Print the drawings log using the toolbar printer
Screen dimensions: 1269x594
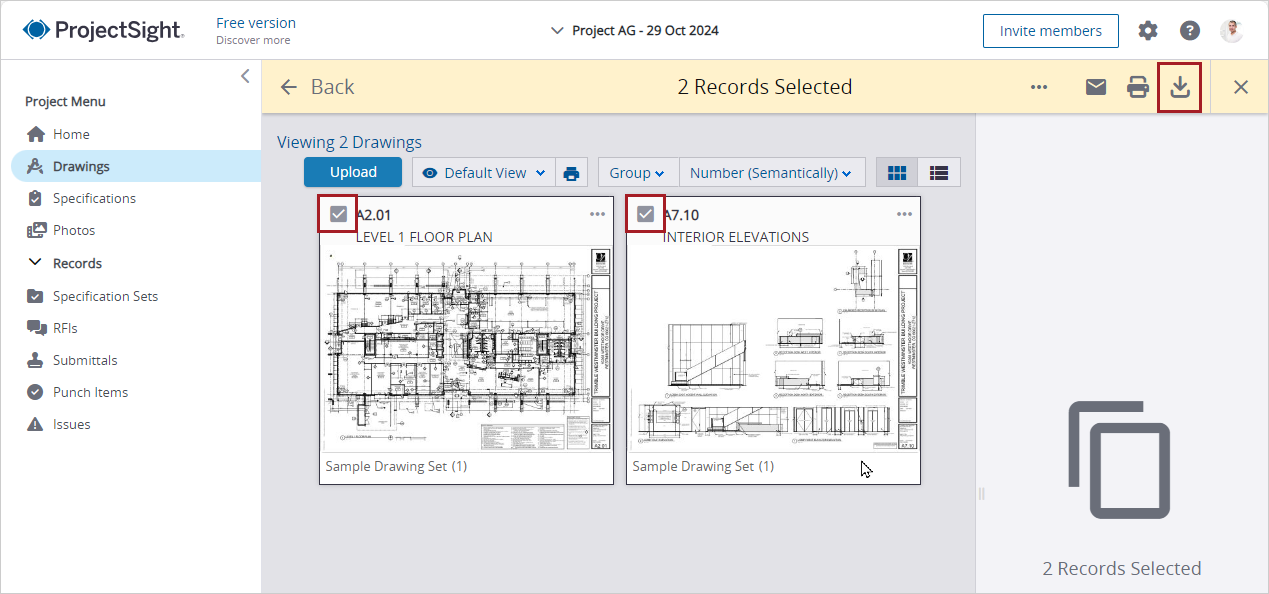(x=571, y=172)
